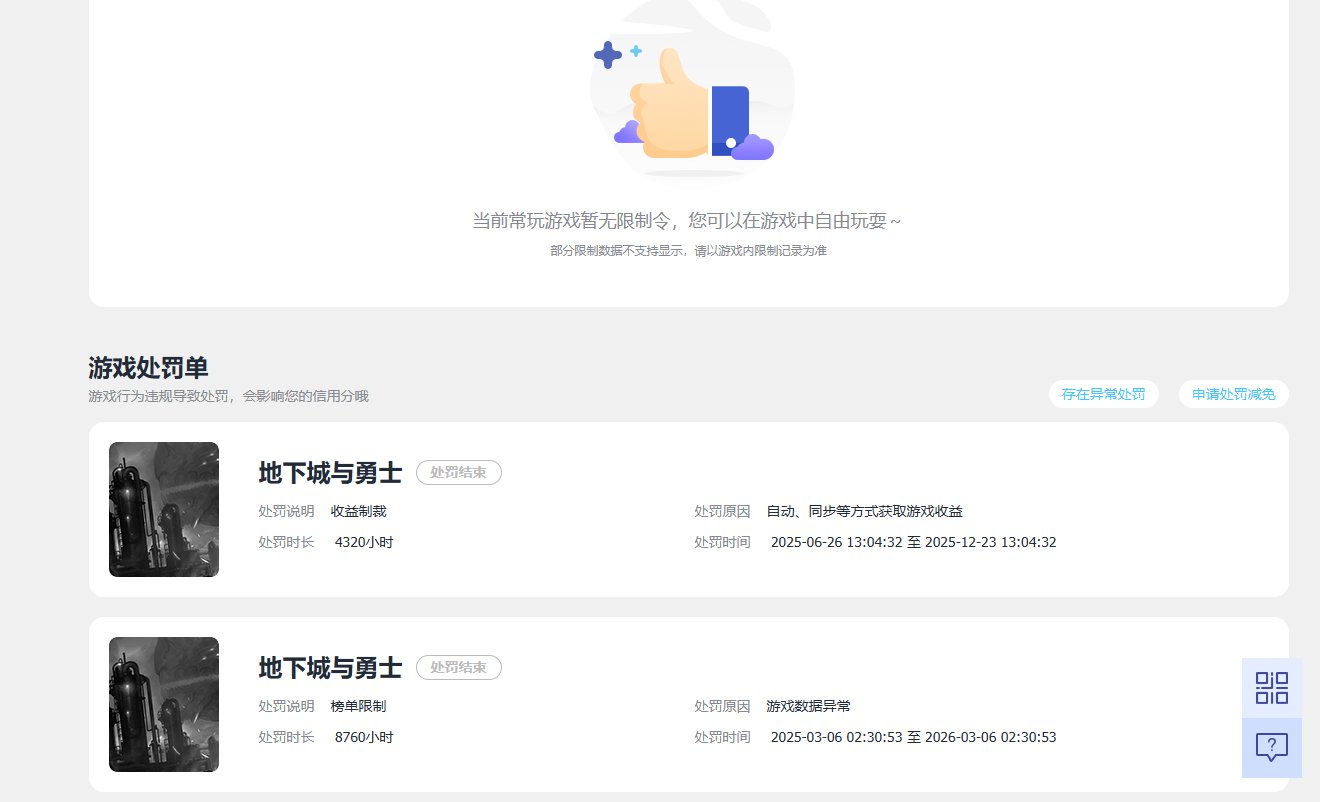The width and height of the screenshot is (1320, 802).
Task: Open the help question chat icon
Action: tap(1272, 748)
